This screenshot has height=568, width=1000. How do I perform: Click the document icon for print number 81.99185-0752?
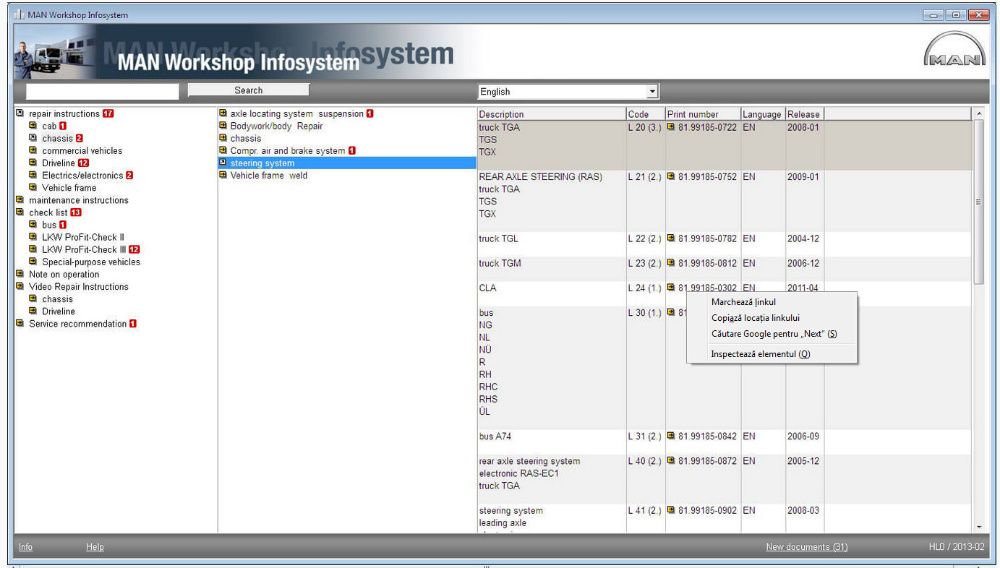point(671,176)
